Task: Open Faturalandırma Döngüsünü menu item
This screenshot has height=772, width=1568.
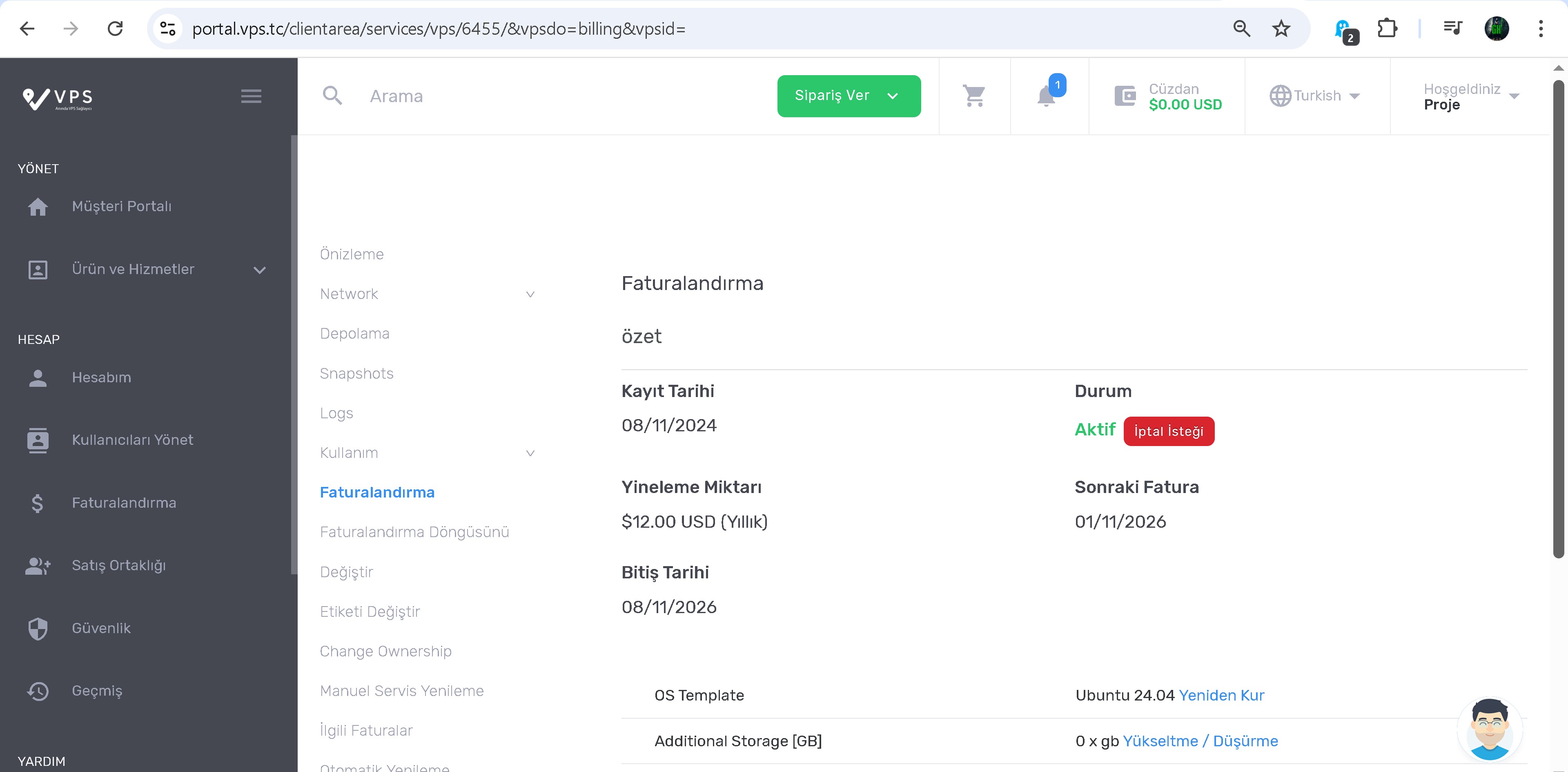Action: [x=414, y=533]
